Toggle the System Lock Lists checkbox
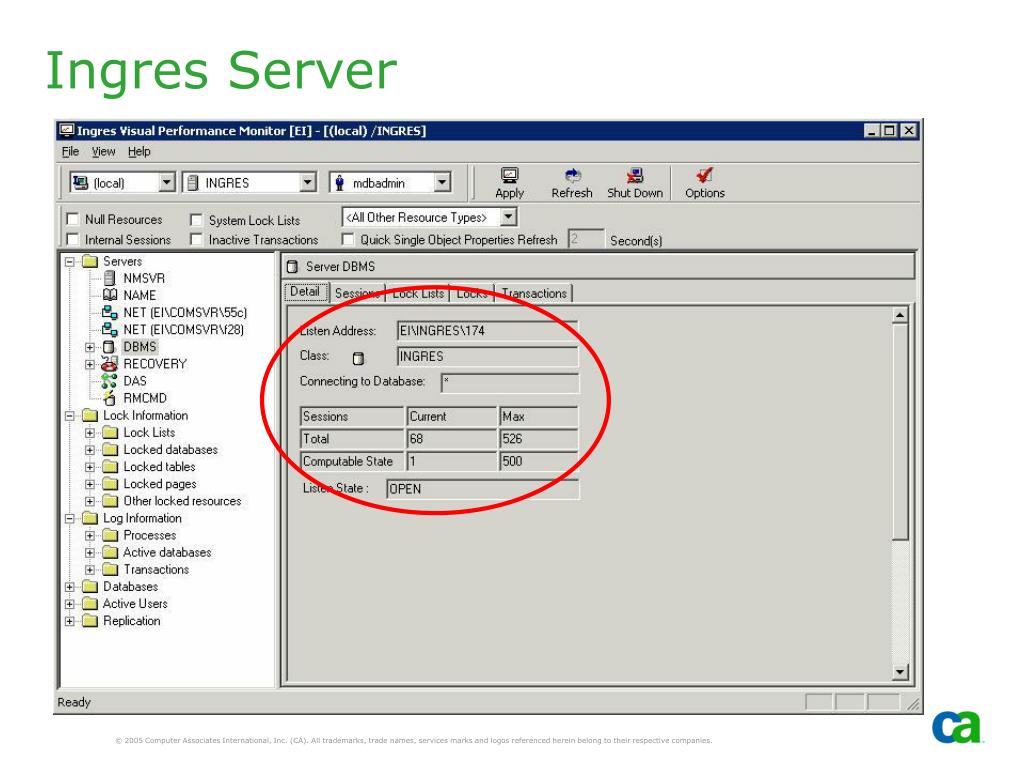 click(x=196, y=219)
